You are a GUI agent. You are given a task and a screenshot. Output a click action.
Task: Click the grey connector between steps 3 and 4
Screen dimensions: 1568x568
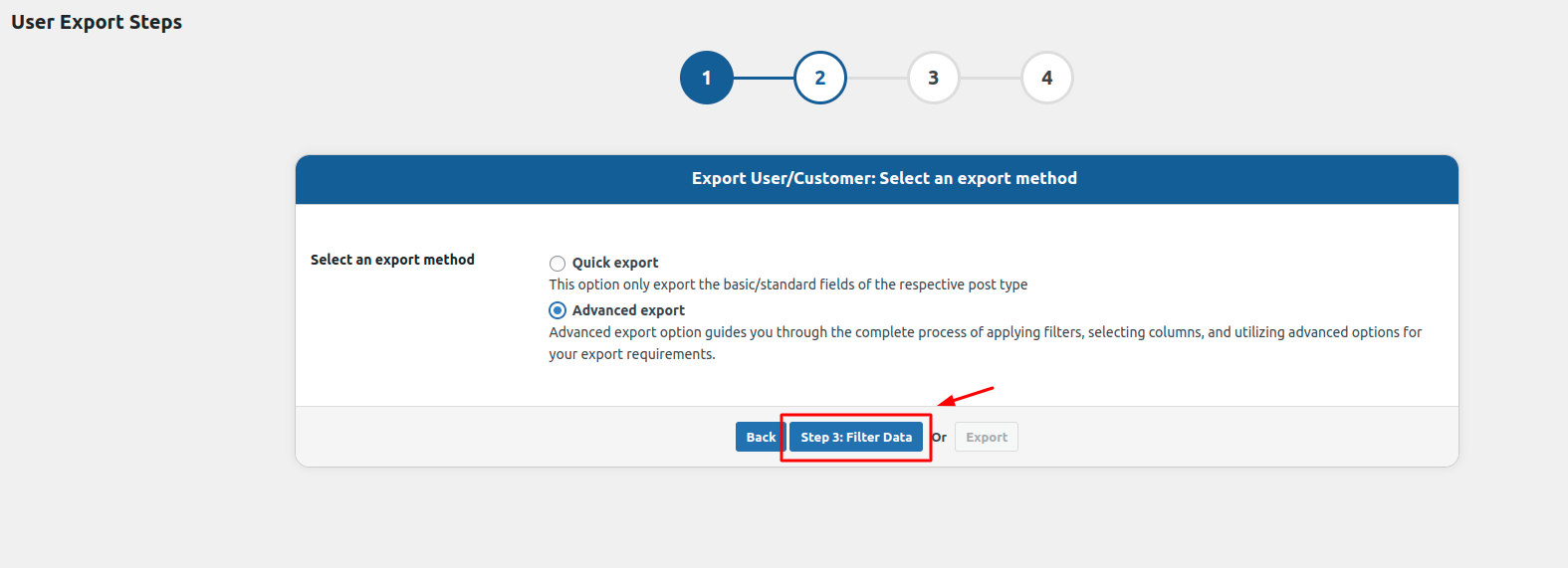coord(991,78)
